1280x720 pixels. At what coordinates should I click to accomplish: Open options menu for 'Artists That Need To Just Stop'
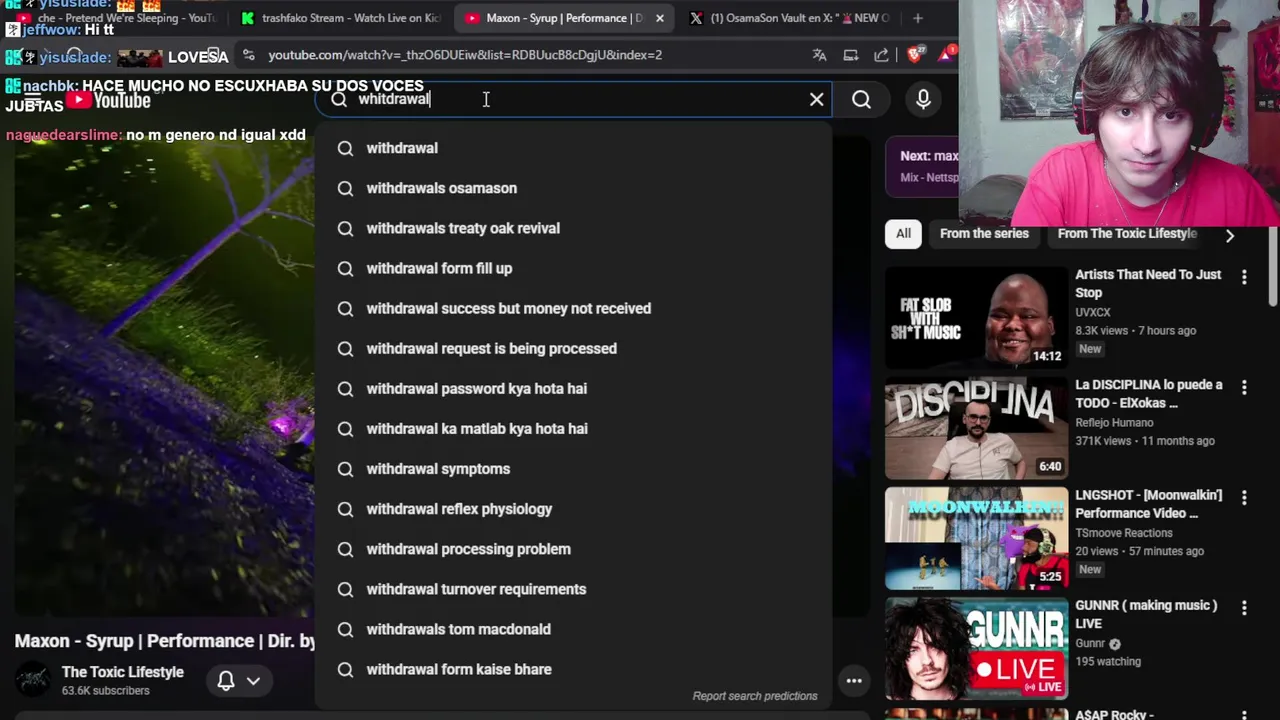click(1244, 277)
